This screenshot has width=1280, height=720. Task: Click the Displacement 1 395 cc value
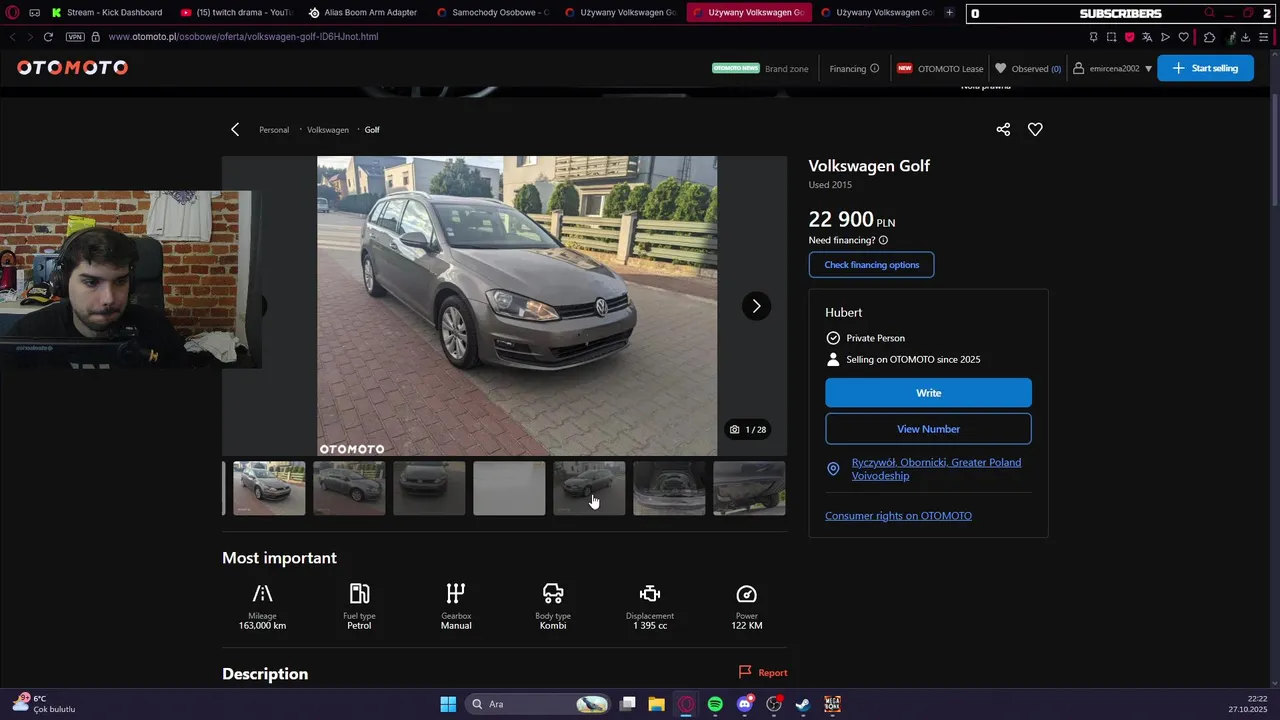[x=650, y=626]
